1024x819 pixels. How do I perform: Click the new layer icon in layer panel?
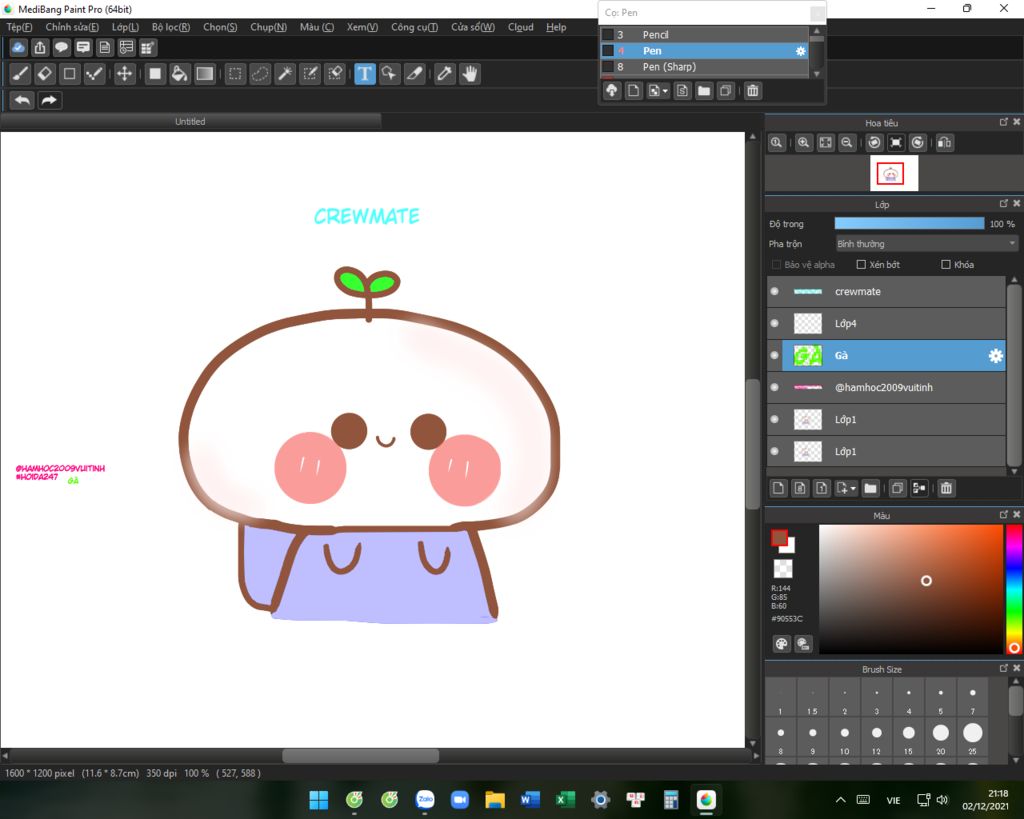(778, 488)
